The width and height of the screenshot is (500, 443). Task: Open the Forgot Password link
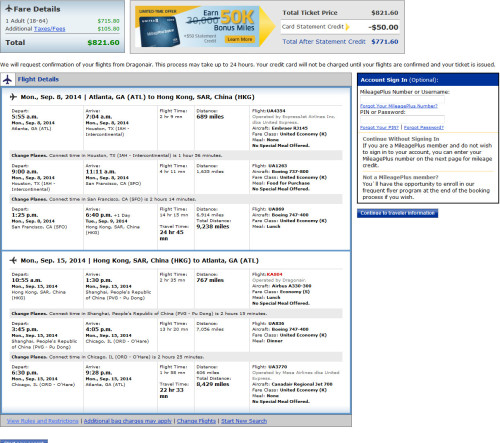[424, 127]
